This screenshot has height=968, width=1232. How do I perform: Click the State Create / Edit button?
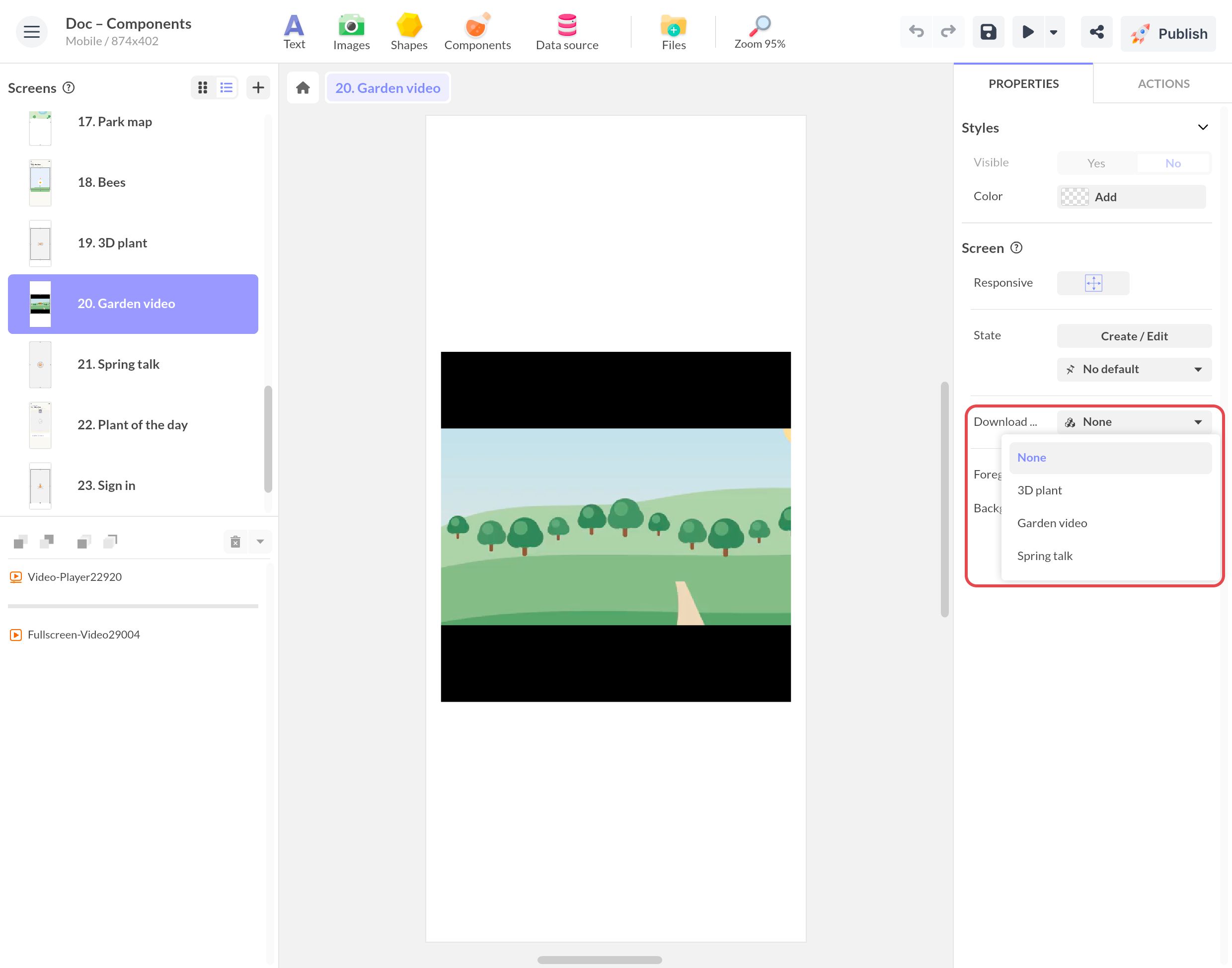click(x=1134, y=336)
